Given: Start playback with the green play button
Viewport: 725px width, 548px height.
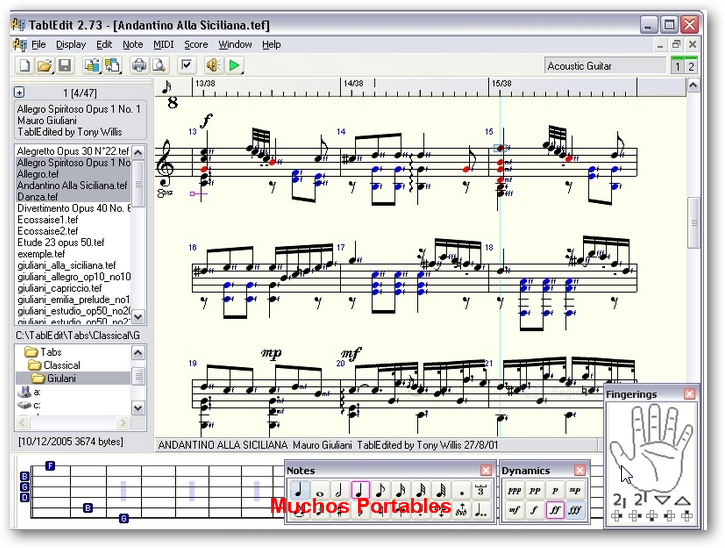Looking at the screenshot, I should click(x=234, y=65).
